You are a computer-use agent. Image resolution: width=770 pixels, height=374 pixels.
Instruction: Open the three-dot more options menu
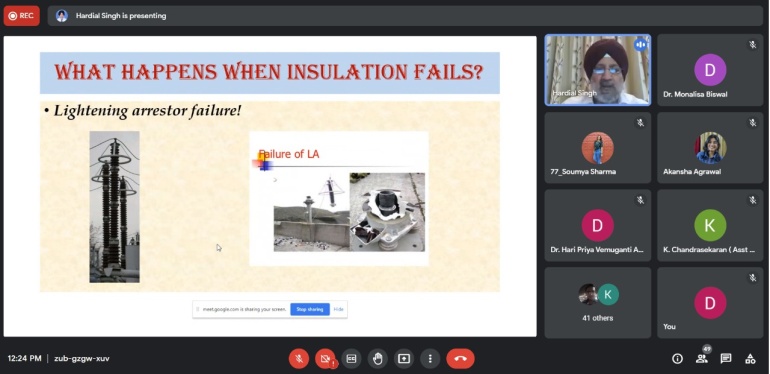(430, 359)
